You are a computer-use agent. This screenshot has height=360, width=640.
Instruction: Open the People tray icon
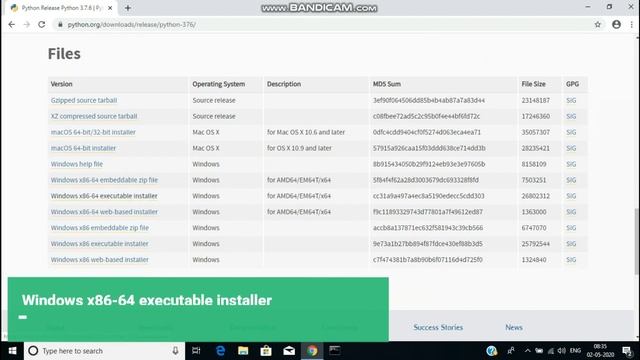(511, 351)
